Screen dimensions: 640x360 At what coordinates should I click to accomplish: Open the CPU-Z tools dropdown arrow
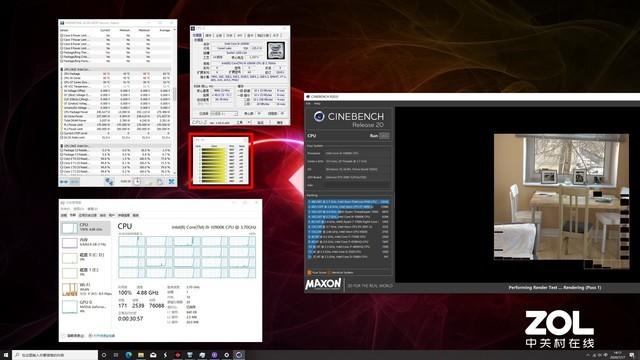(x=249, y=122)
